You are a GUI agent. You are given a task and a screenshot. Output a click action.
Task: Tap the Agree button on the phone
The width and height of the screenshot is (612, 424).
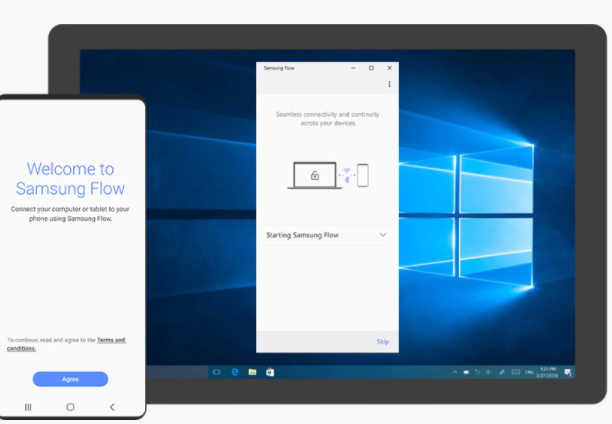click(70, 379)
